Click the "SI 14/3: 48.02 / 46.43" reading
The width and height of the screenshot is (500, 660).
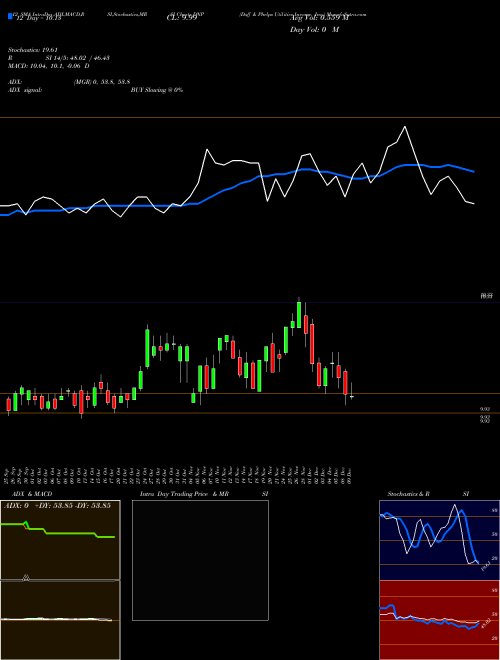pyautogui.click(x=77, y=58)
